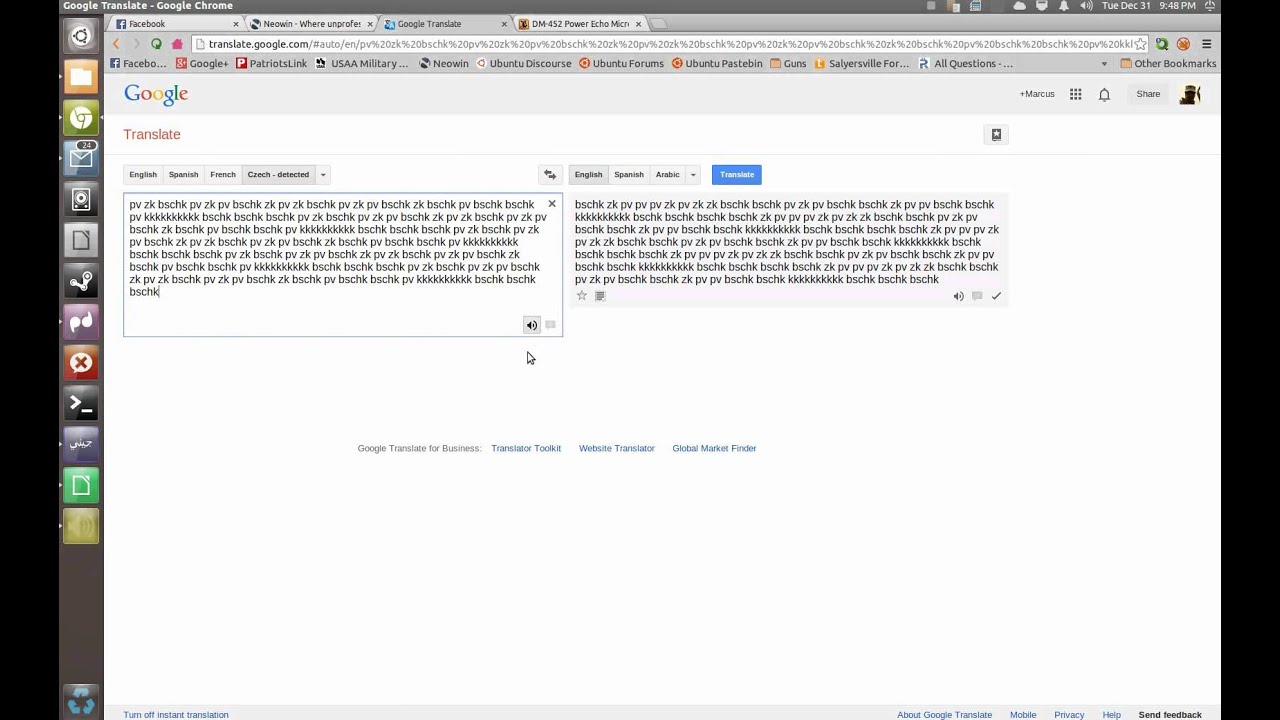
Task: Click Send feedback link
Action: pos(1170,714)
